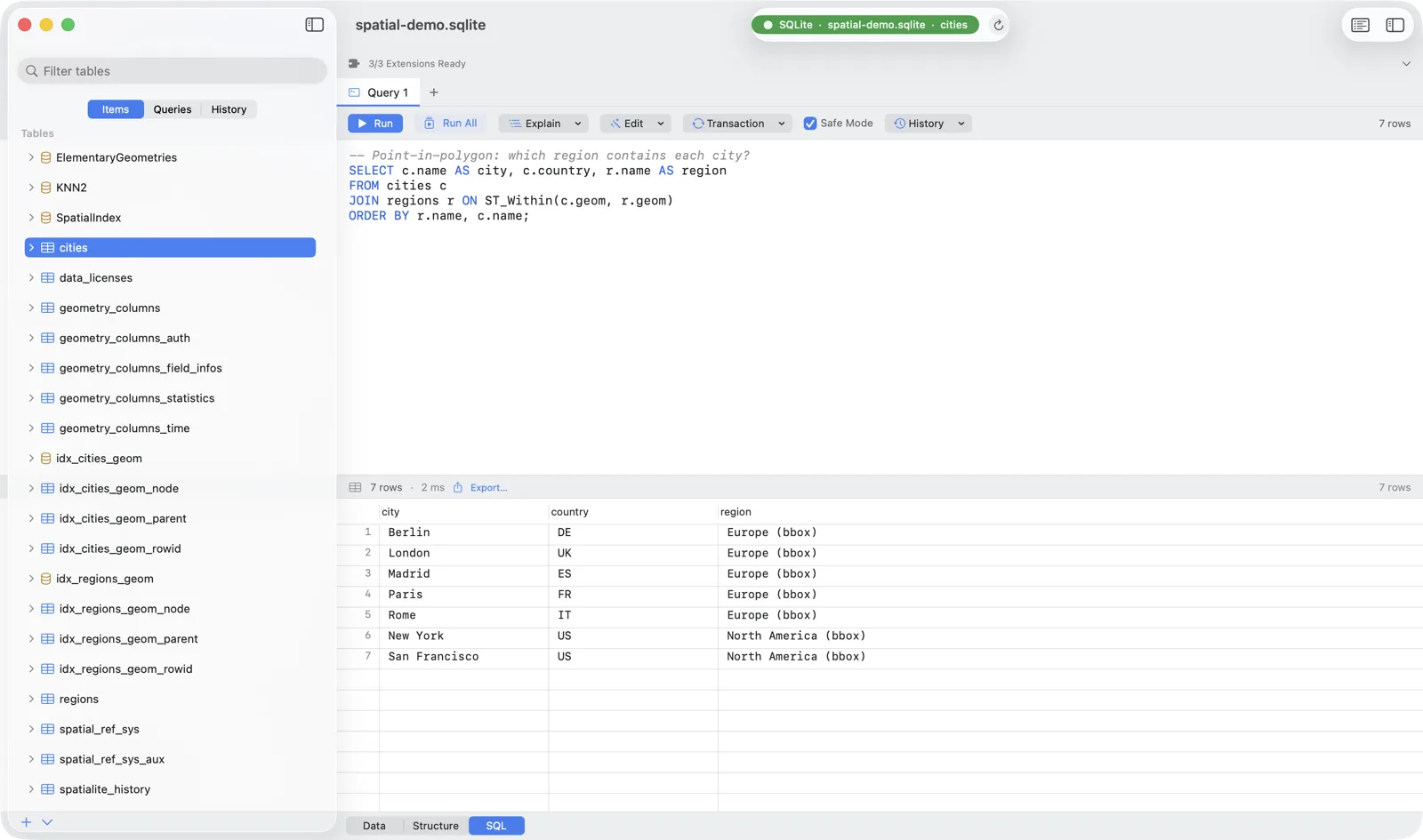
Task: Click the results grid icon
Action: [356, 487]
